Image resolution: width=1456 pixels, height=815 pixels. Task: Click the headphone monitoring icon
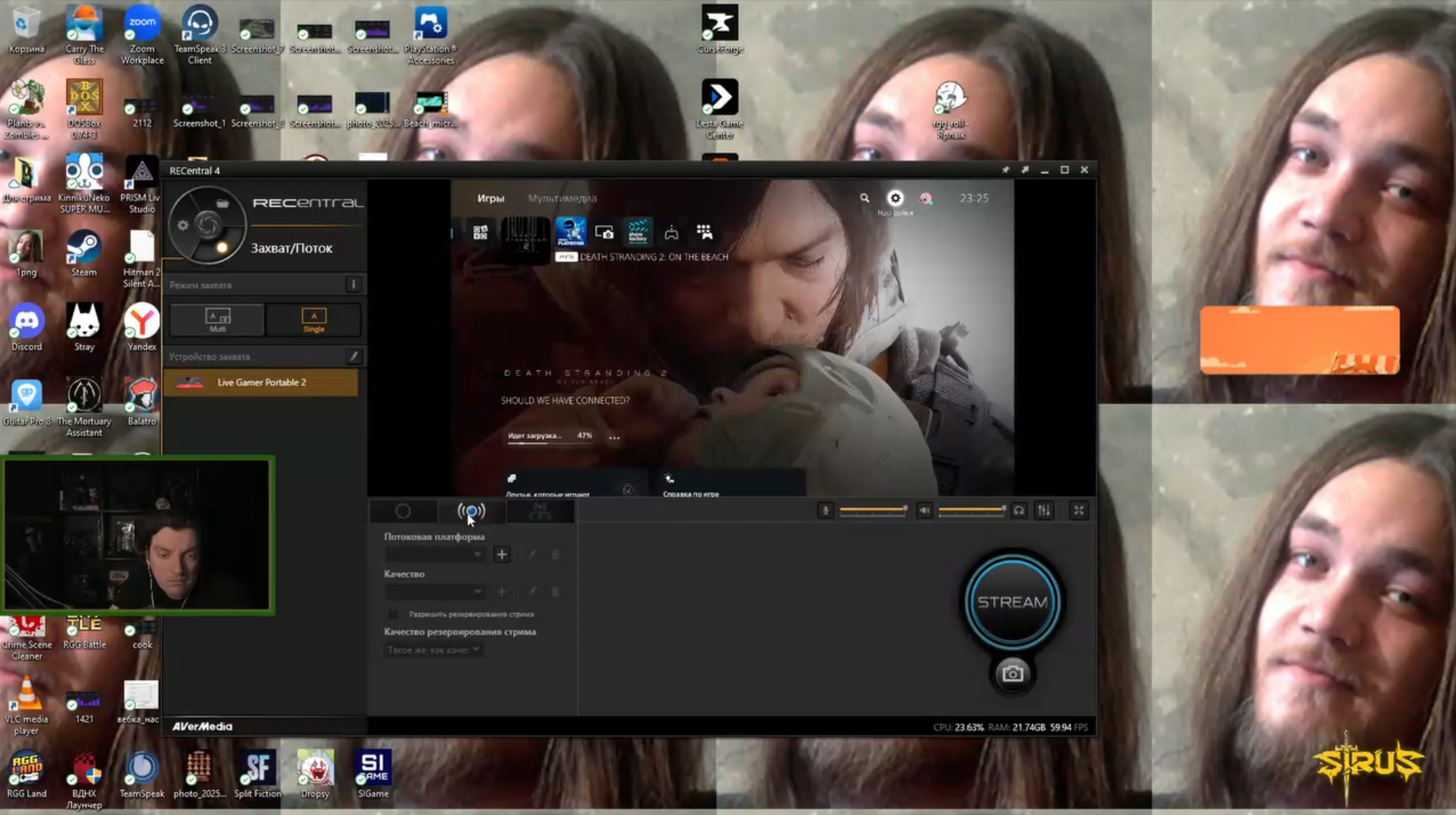(x=1018, y=511)
